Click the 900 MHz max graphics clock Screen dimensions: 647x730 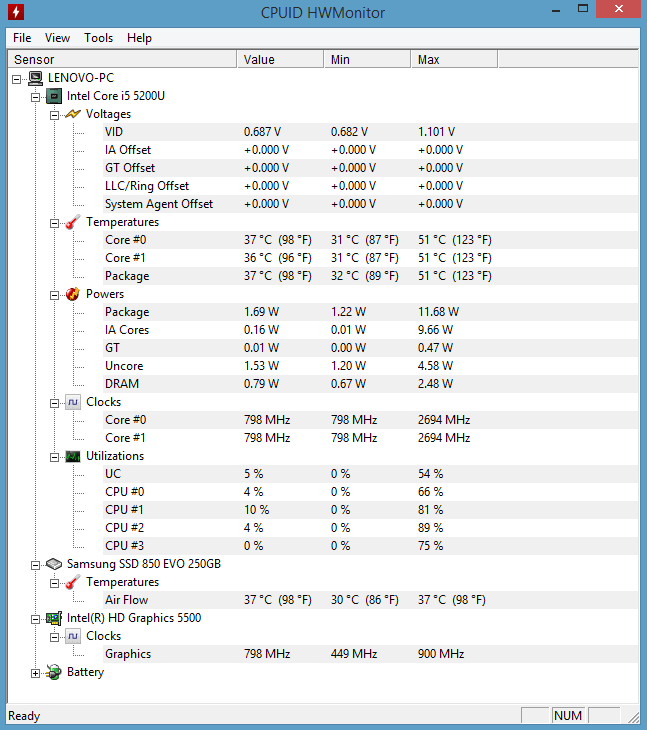441,654
